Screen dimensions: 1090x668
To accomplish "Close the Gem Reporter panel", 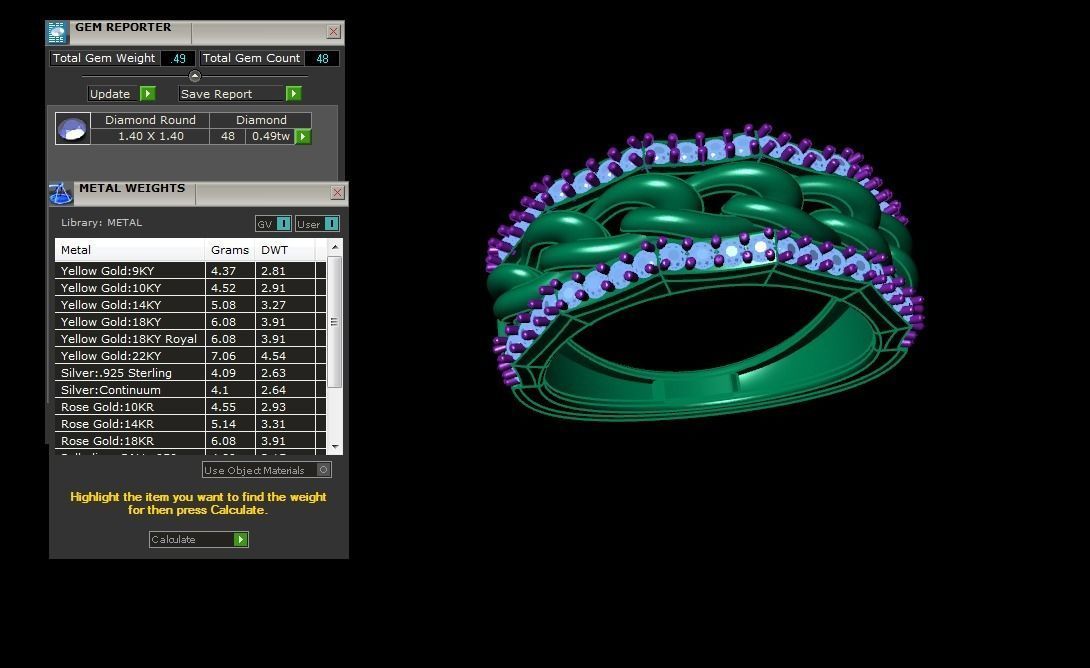I will tap(334, 32).
